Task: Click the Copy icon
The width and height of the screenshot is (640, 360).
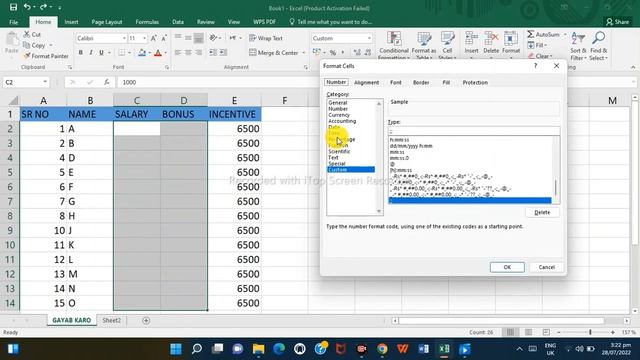Action: (x=27, y=45)
